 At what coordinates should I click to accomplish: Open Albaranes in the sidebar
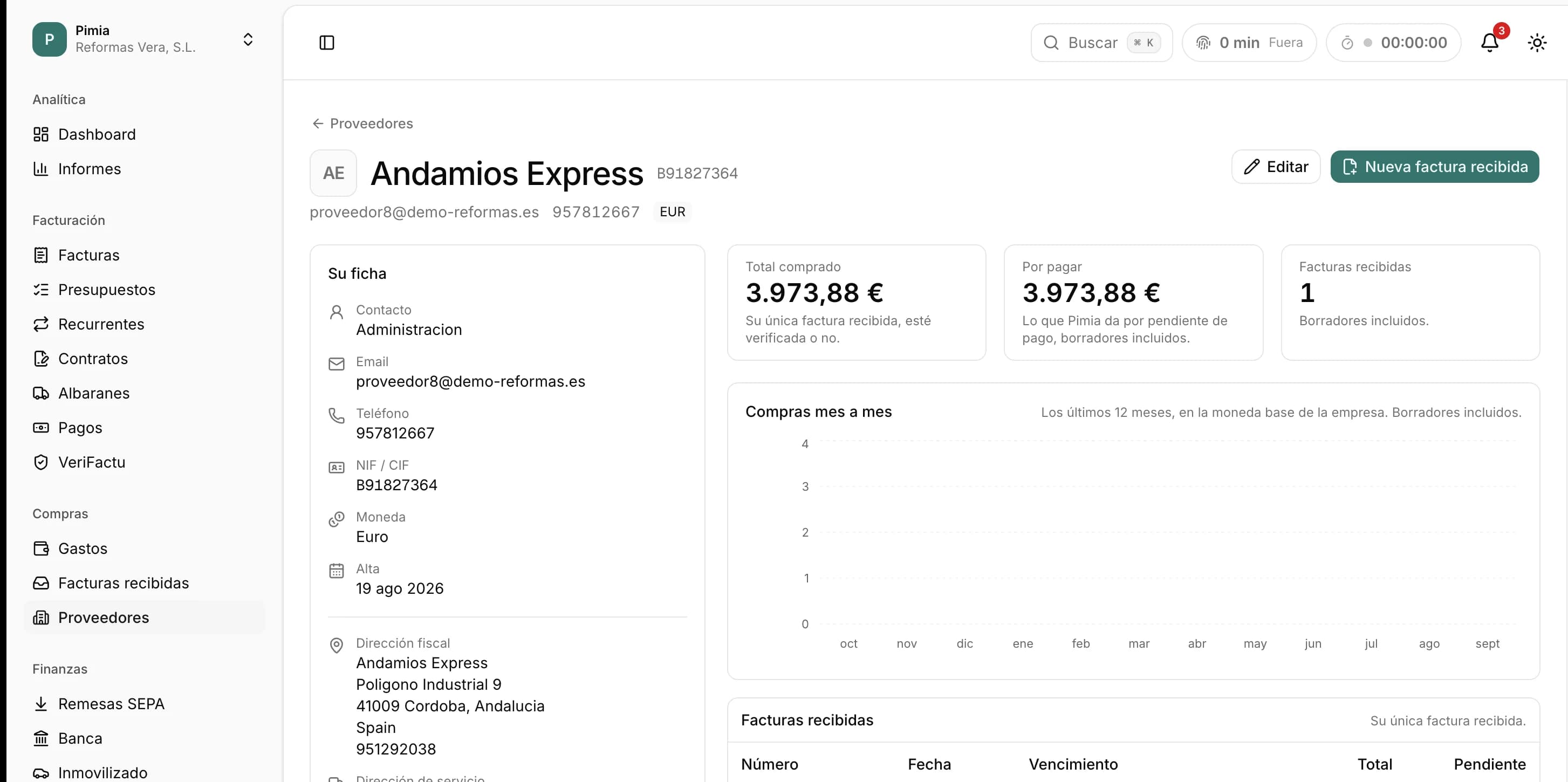point(145,393)
